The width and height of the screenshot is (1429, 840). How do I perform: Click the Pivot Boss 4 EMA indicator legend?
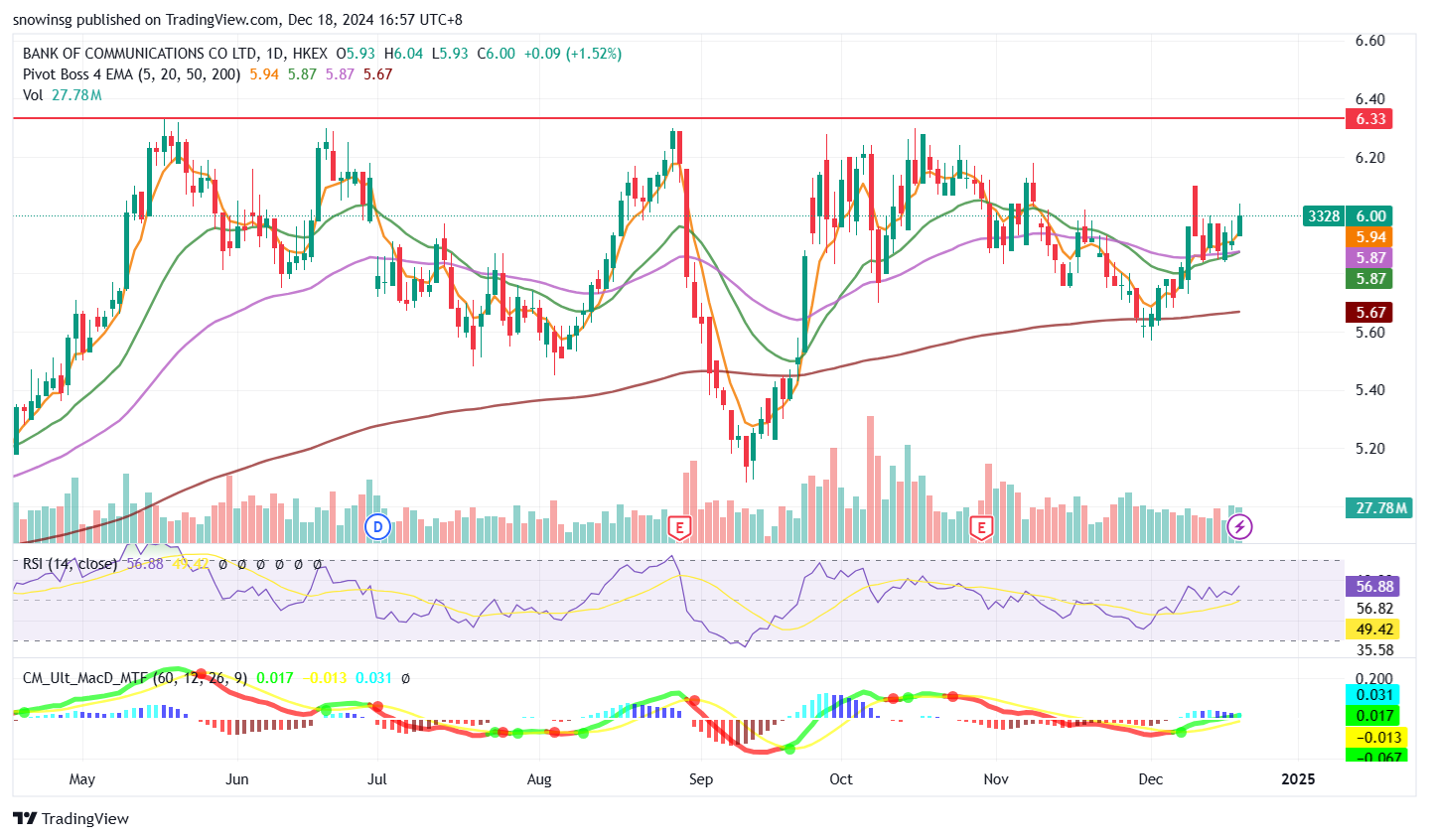tap(132, 74)
